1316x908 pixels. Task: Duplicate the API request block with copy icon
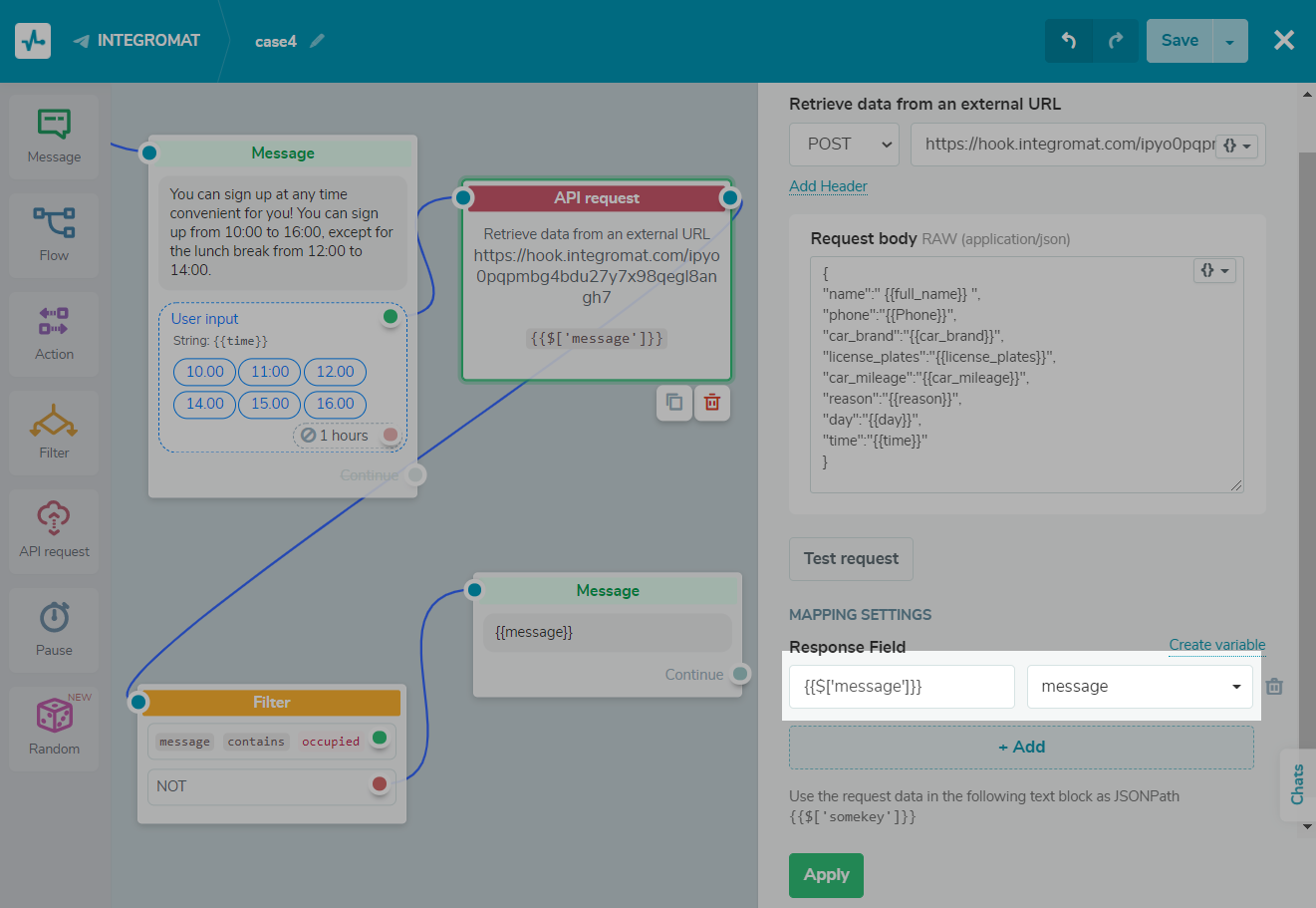(x=674, y=403)
